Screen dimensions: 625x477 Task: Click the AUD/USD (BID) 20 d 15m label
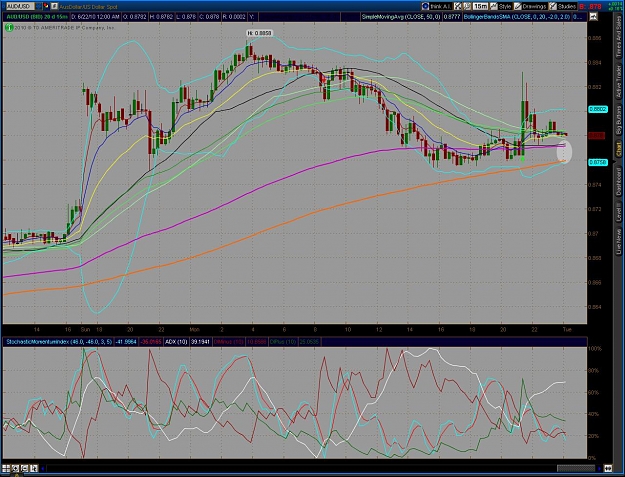[x=36, y=17]
